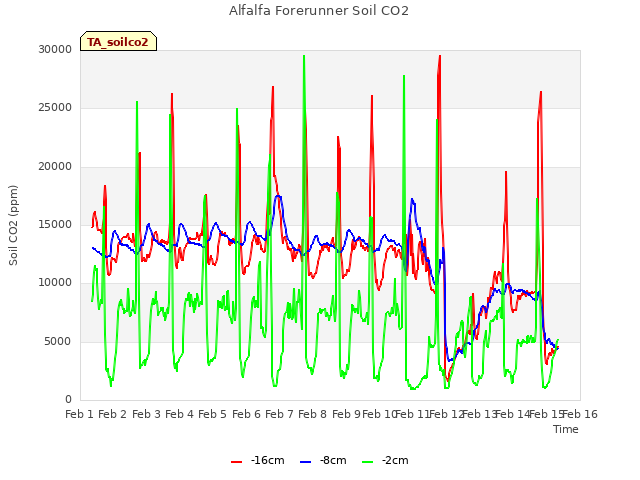Click the Feb 16 x-axis label

click(580, 415)
